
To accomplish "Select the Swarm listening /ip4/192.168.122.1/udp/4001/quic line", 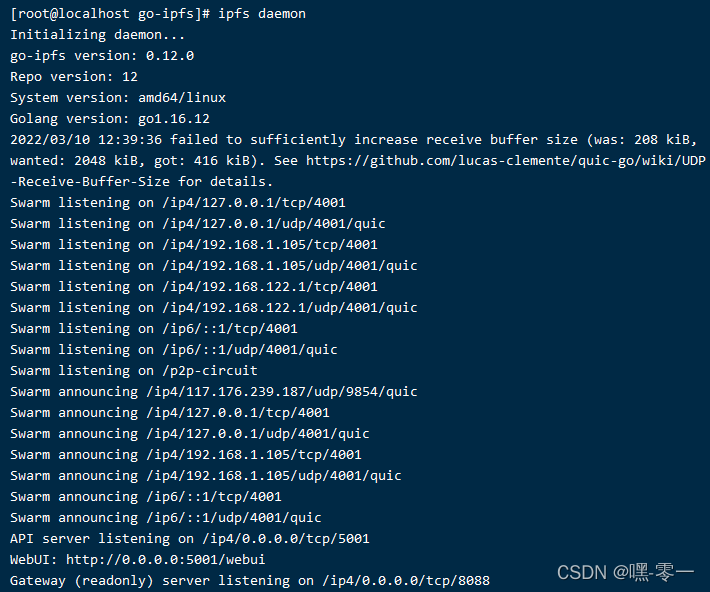I will click(214, 307).
